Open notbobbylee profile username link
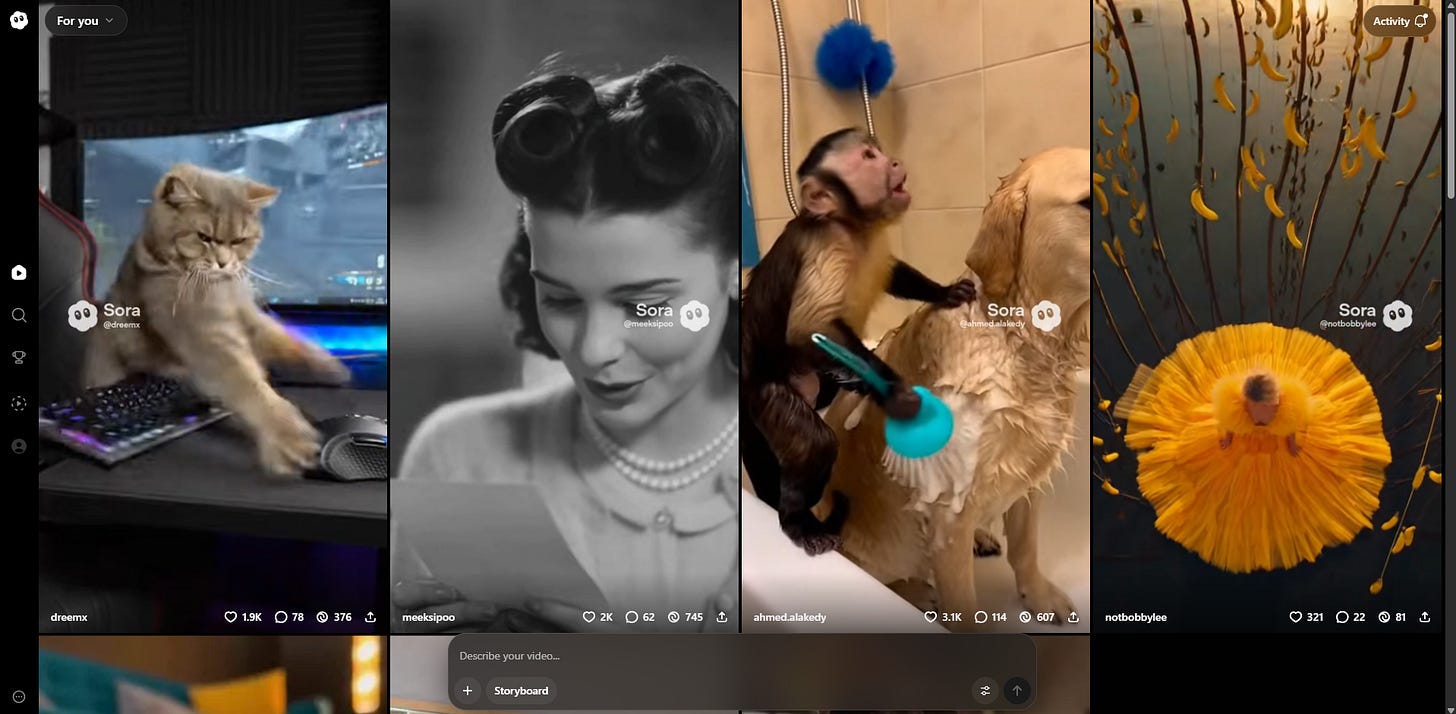This screenshot has width=1456, height=714. (x=1136, y=617)
